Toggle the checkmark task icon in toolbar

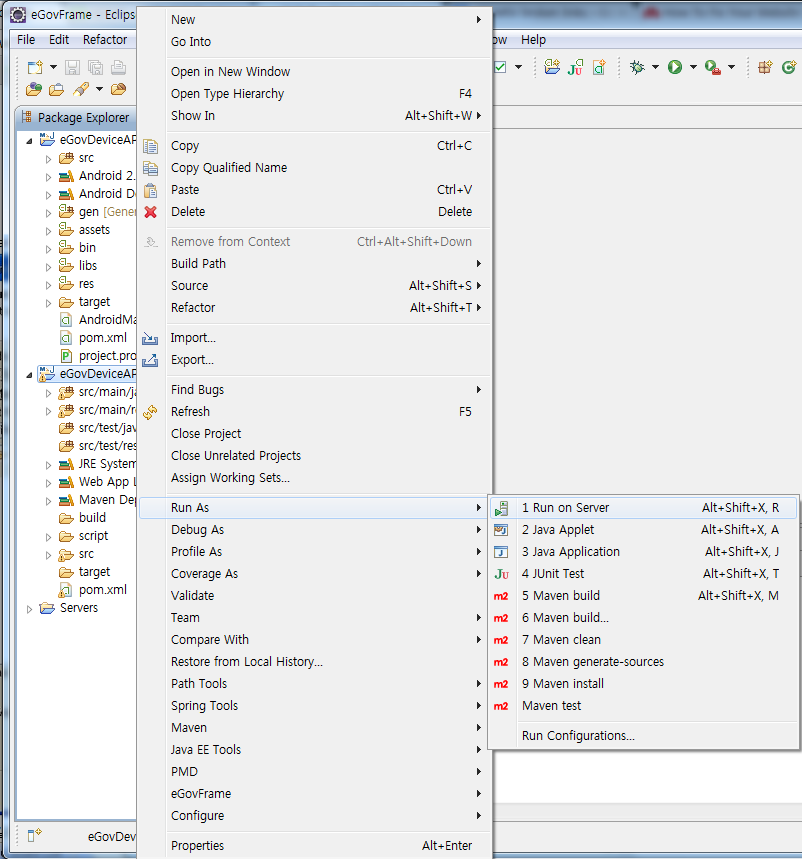pos(501,67)
